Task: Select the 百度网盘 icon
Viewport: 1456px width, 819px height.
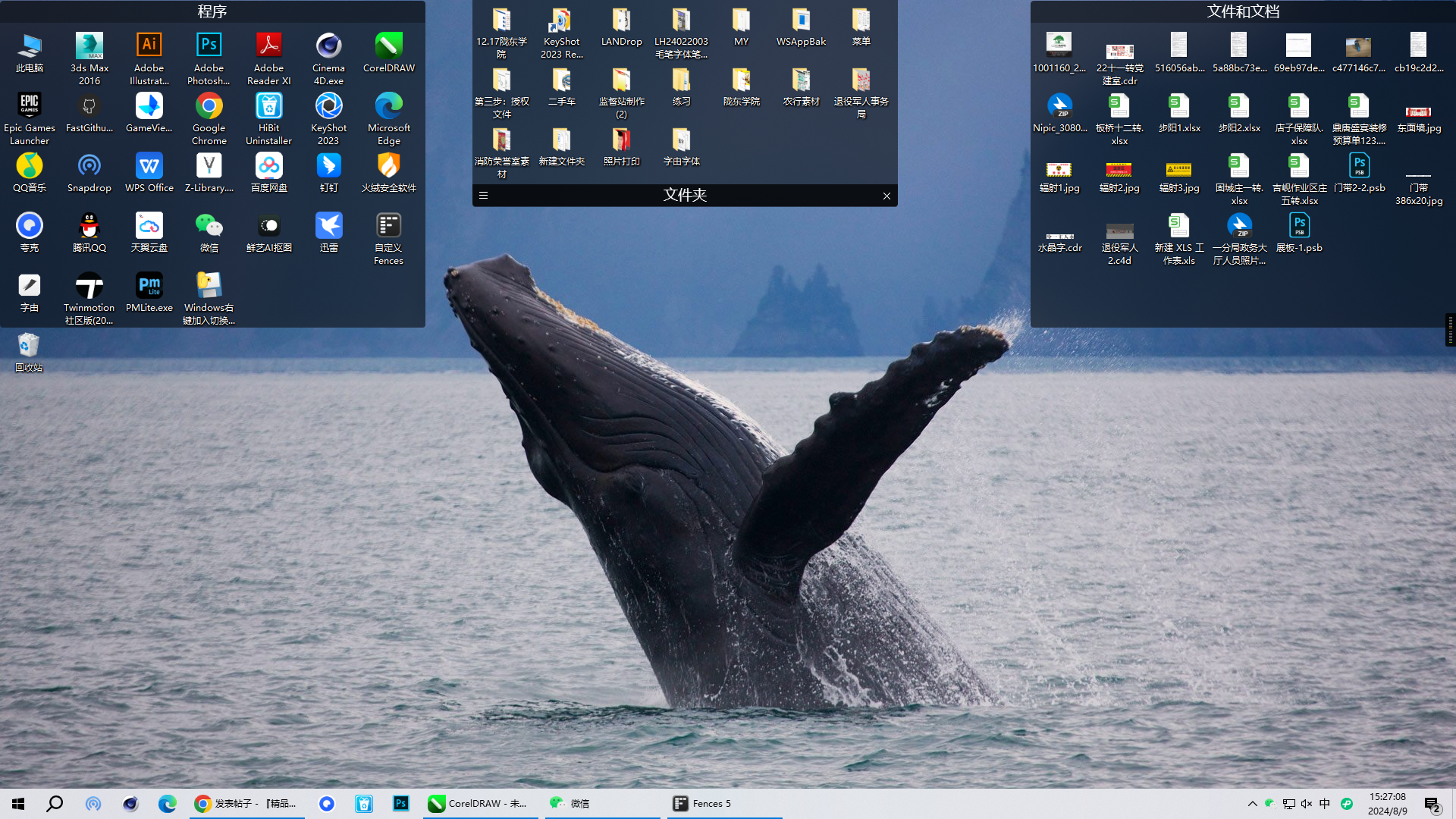Action: [x=269, y=172]
